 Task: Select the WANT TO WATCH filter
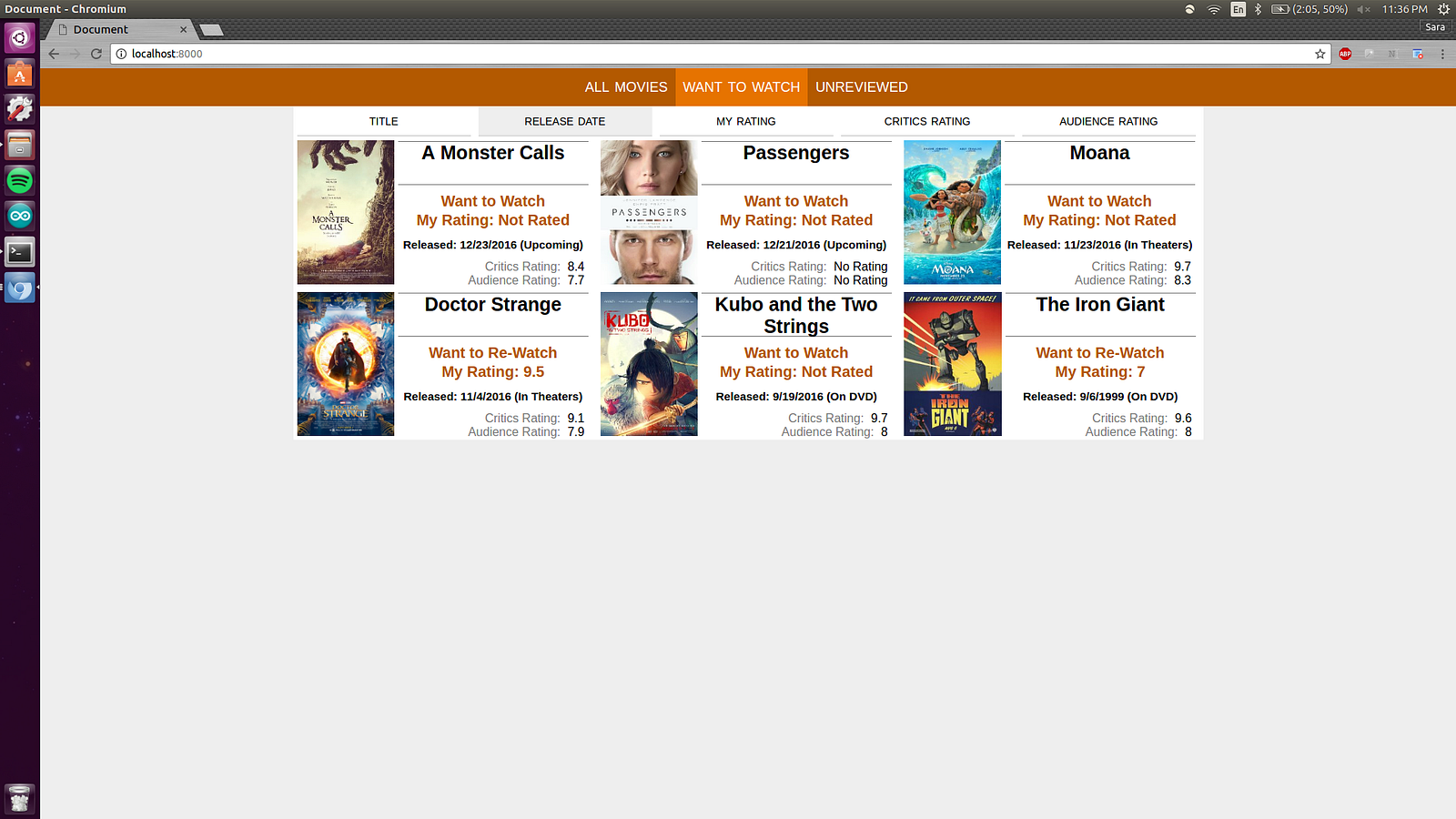point(742,87)
